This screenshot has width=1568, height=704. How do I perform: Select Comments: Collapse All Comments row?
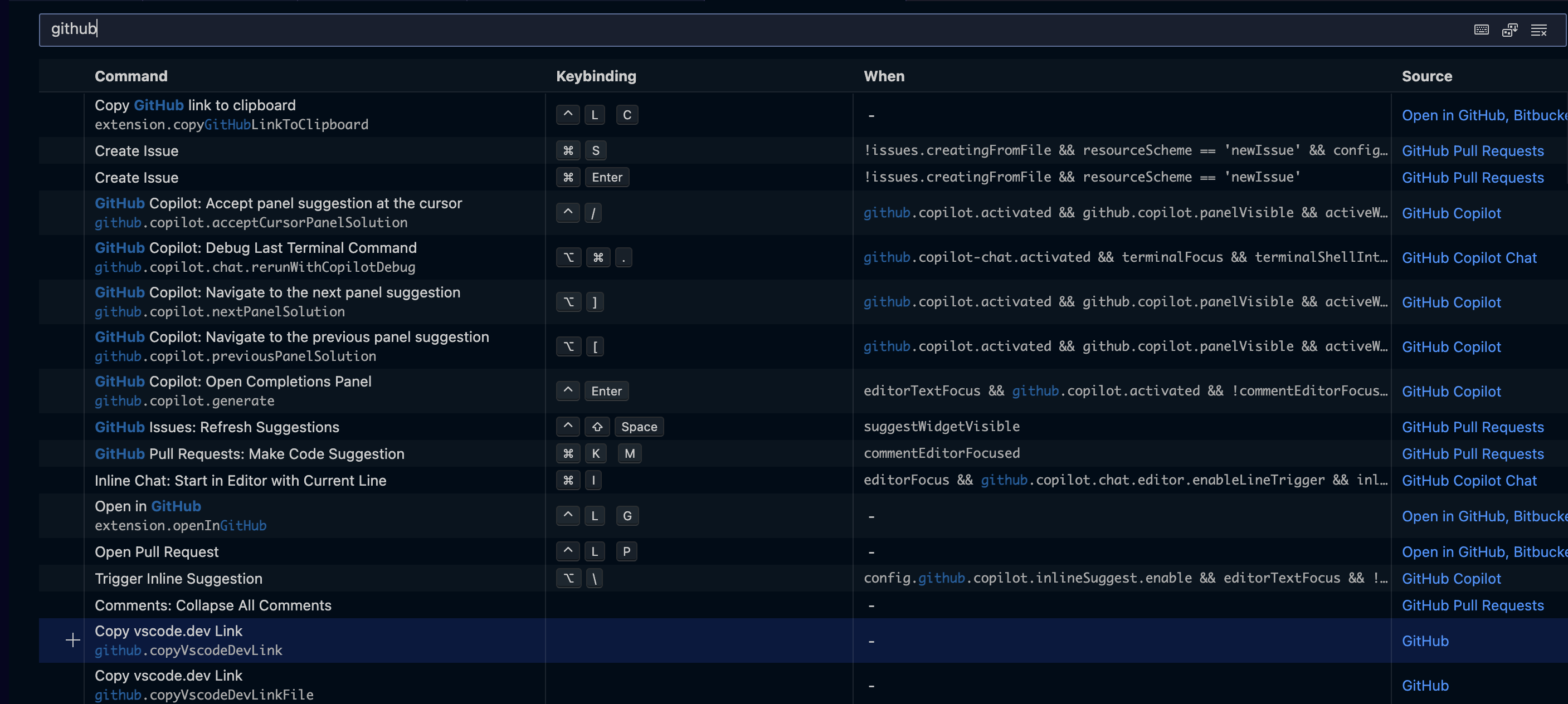click(213, 605)
